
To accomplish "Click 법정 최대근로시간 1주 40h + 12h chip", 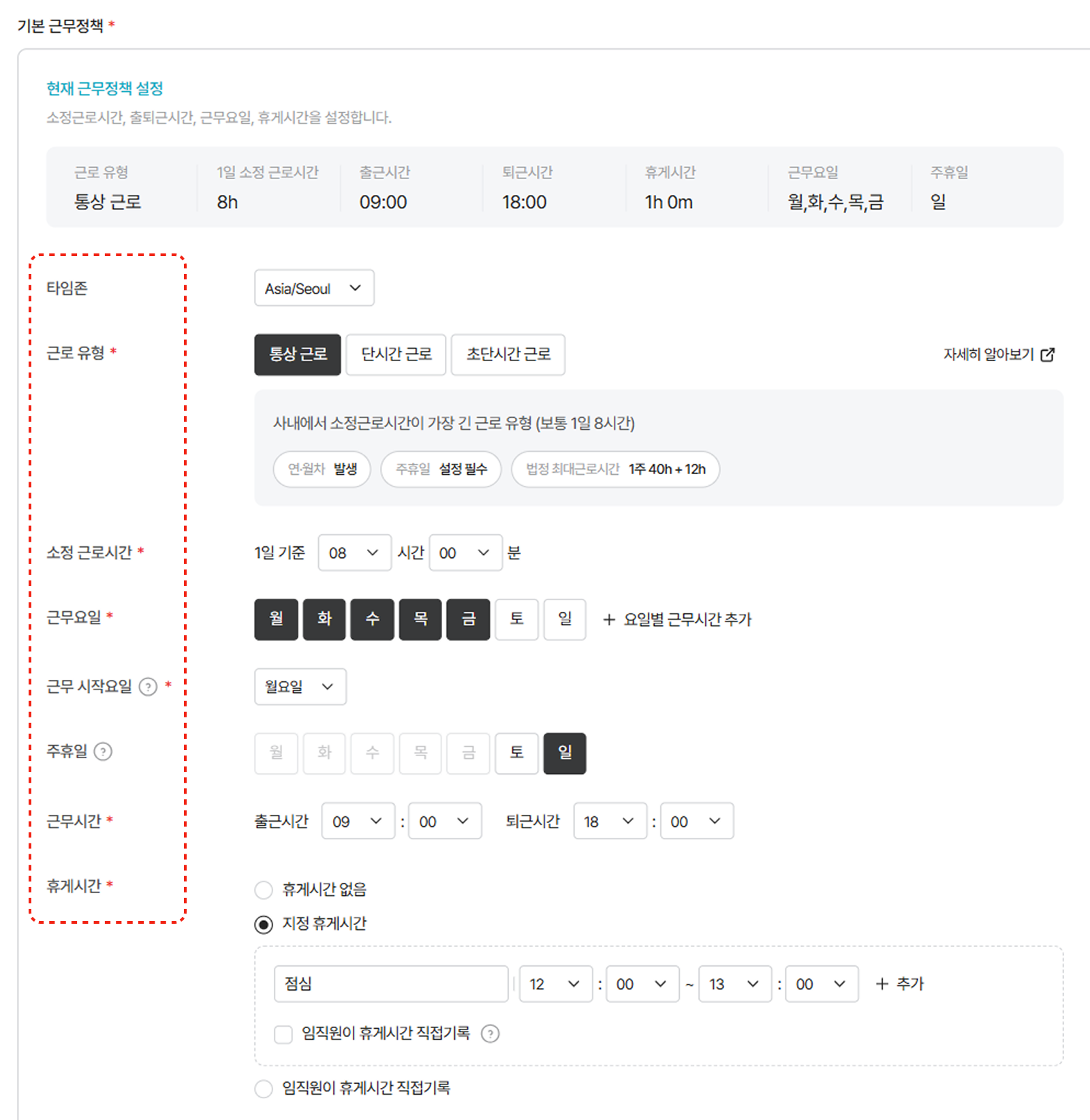I will point(615,469).
